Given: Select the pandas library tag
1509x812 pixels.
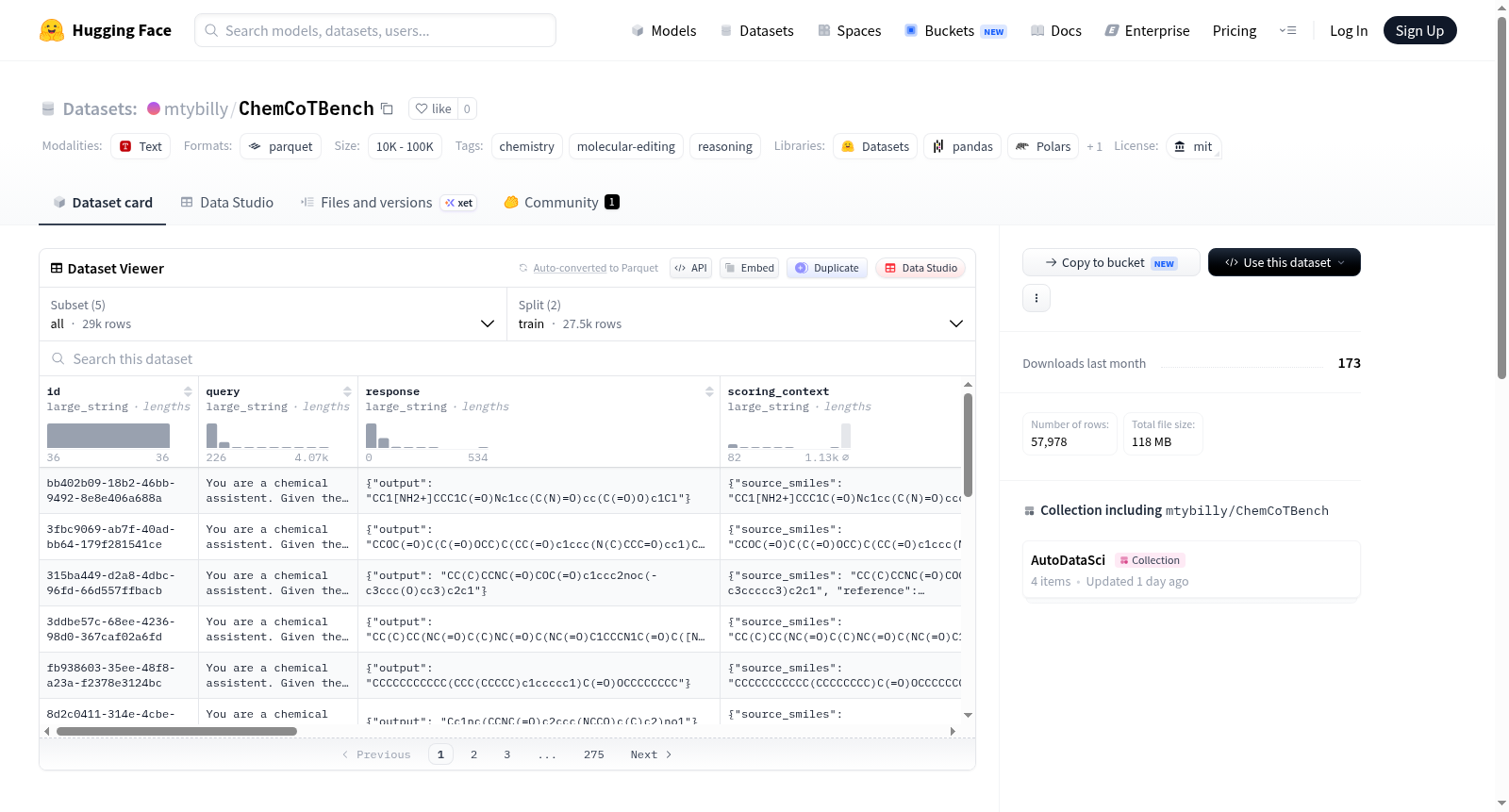Looking at the screenshot, I should pos(963,146).
